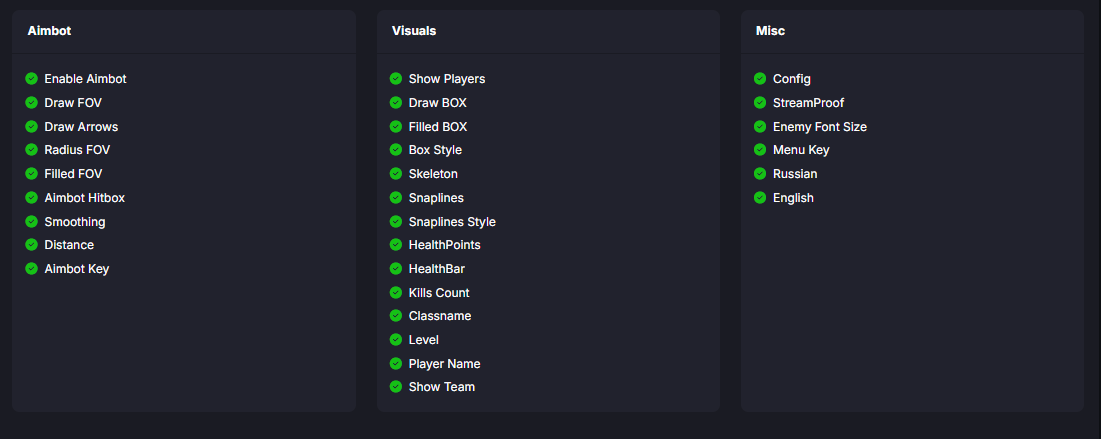Click the Player Name list item
Viewport: 1101px width, 439px height.
(444, 364)
